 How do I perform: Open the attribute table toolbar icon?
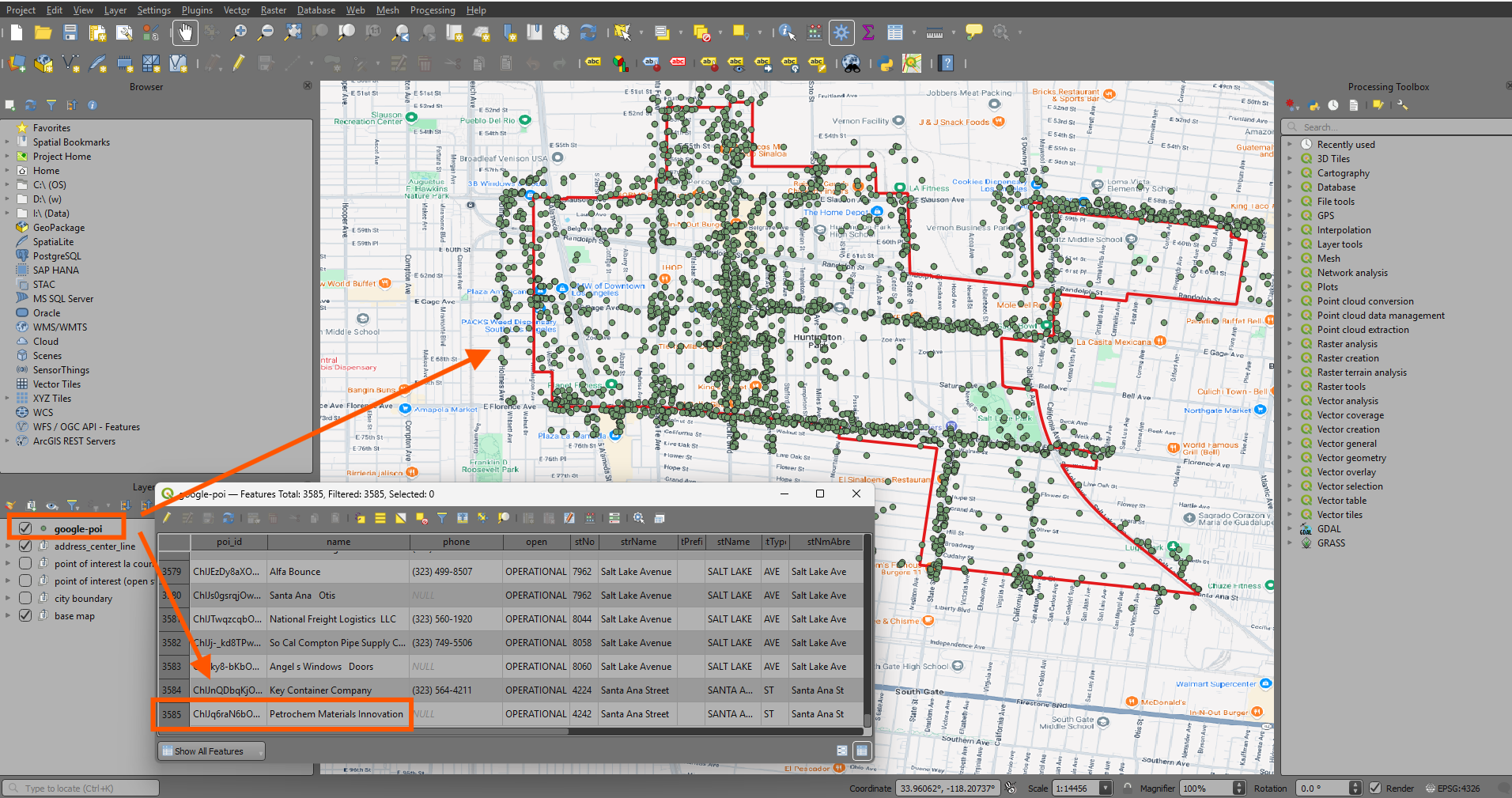(x=895, y=32)
